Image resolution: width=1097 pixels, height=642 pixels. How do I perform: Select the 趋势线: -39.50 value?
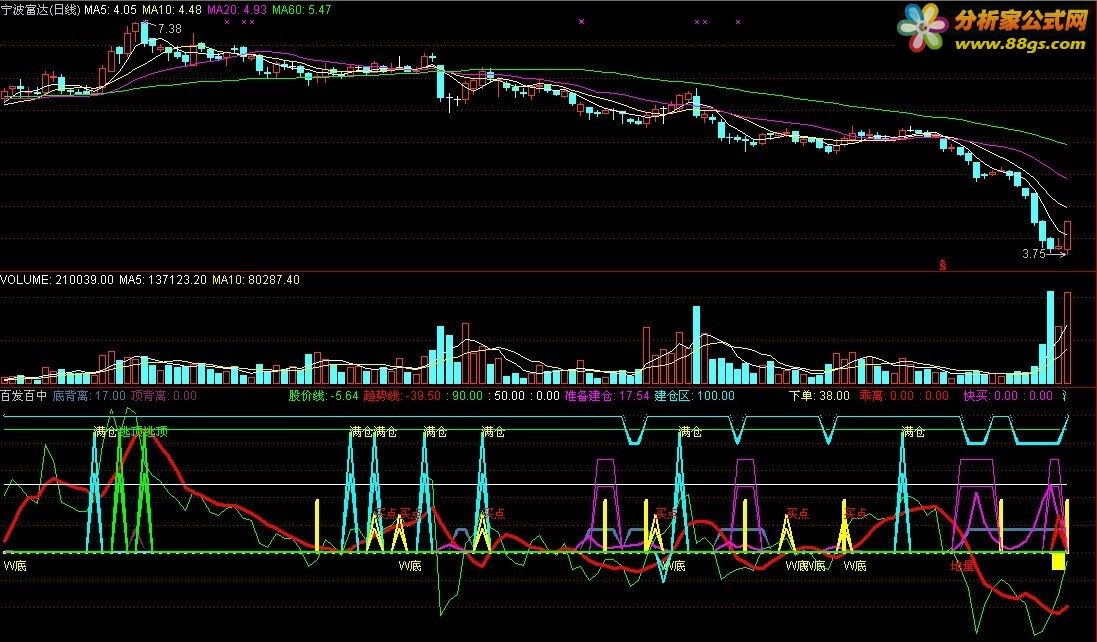pyautogui.click(x=402, y=396)
